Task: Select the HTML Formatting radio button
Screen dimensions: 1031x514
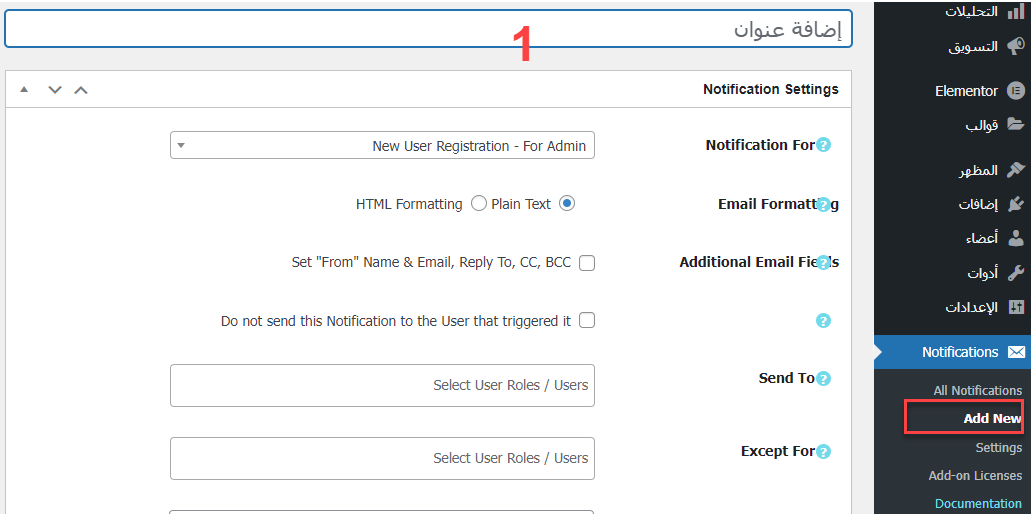Action: 478,204
